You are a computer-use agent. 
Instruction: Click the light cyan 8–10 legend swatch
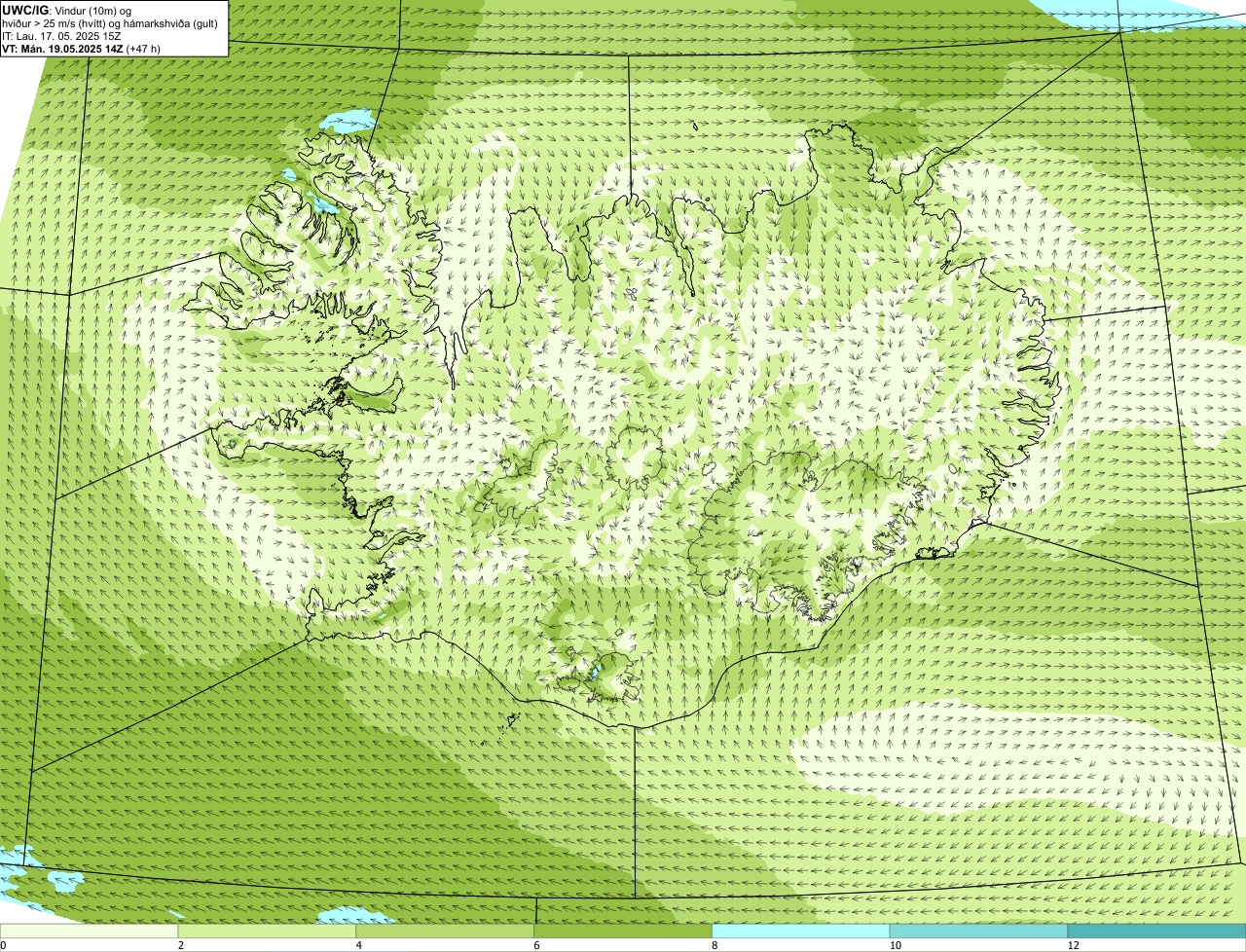pos(801,931)
